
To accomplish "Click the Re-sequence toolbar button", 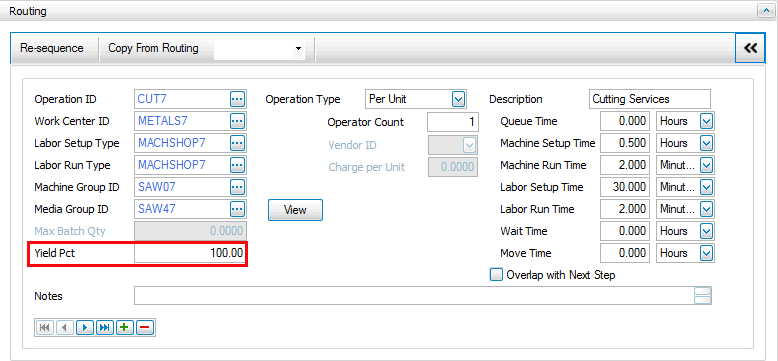I will pos(52,48).
